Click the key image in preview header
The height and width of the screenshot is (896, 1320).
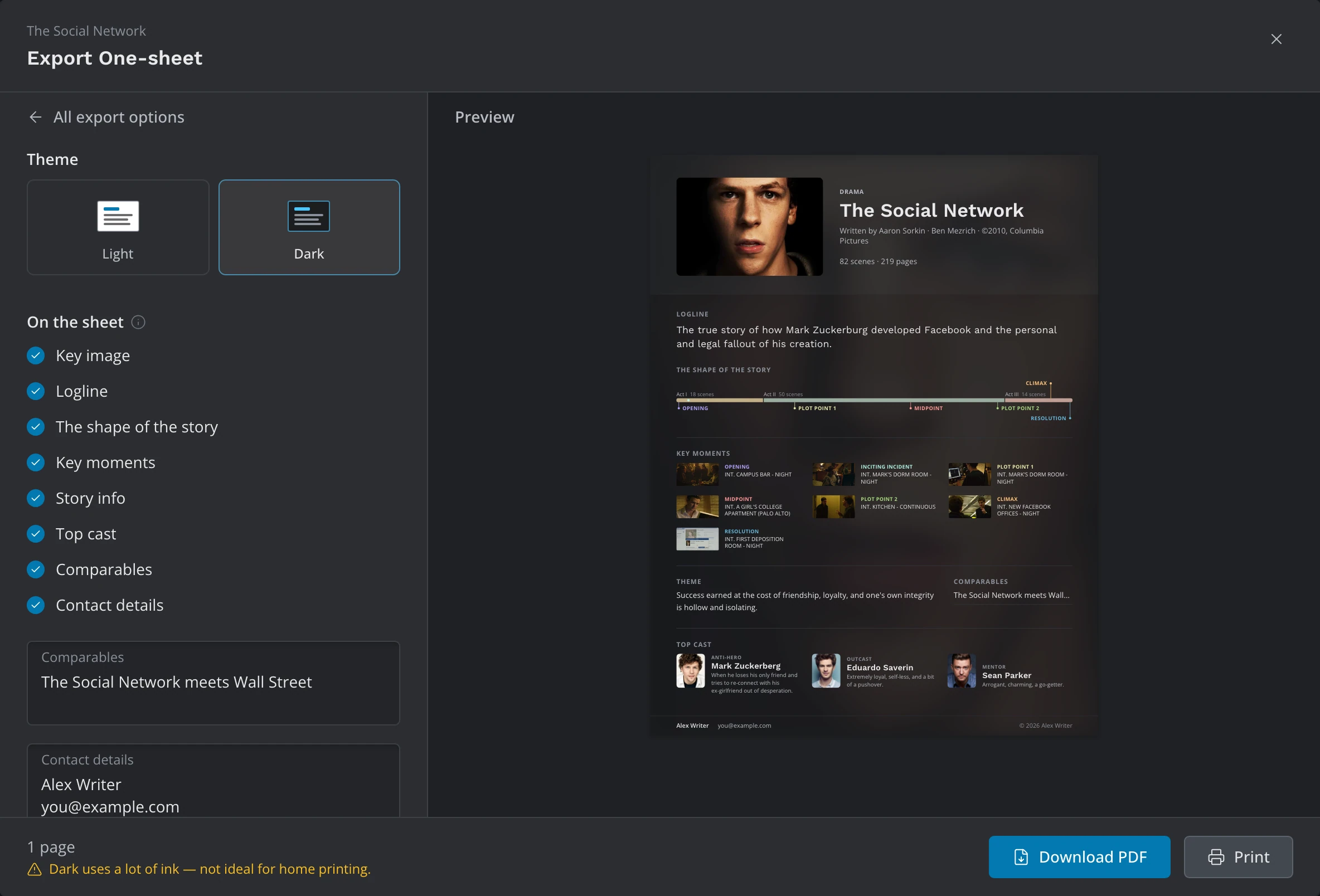(749, 227)
